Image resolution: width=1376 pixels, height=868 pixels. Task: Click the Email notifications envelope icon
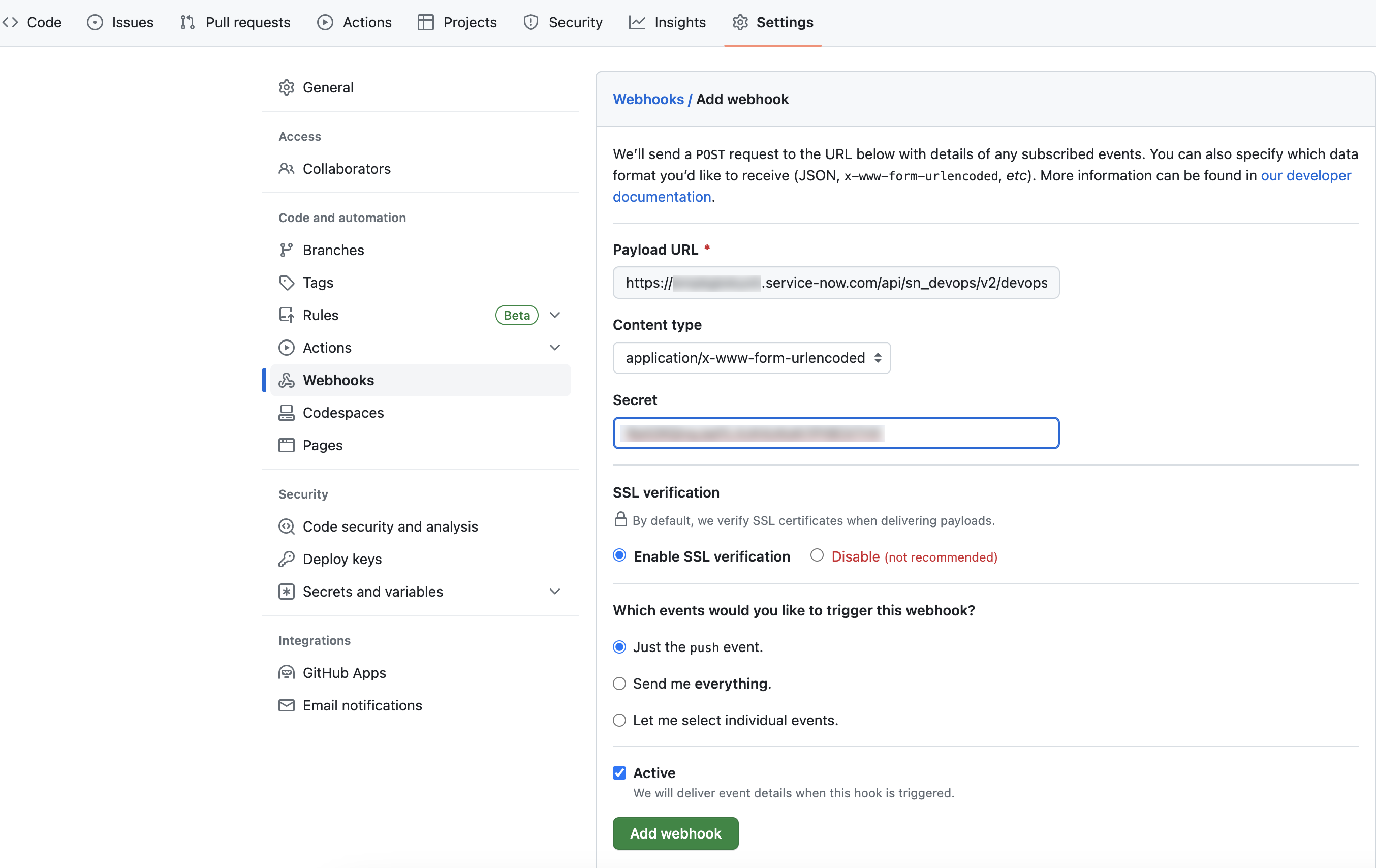point(286,705)
